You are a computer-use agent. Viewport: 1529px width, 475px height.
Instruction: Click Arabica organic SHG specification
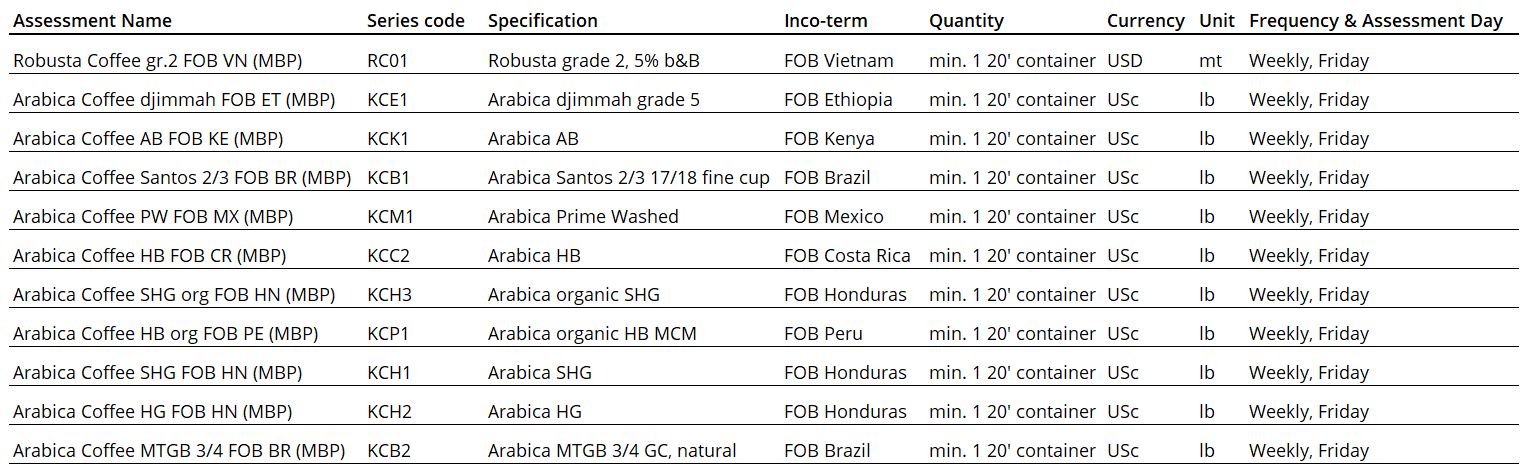(x=574, y=295)
